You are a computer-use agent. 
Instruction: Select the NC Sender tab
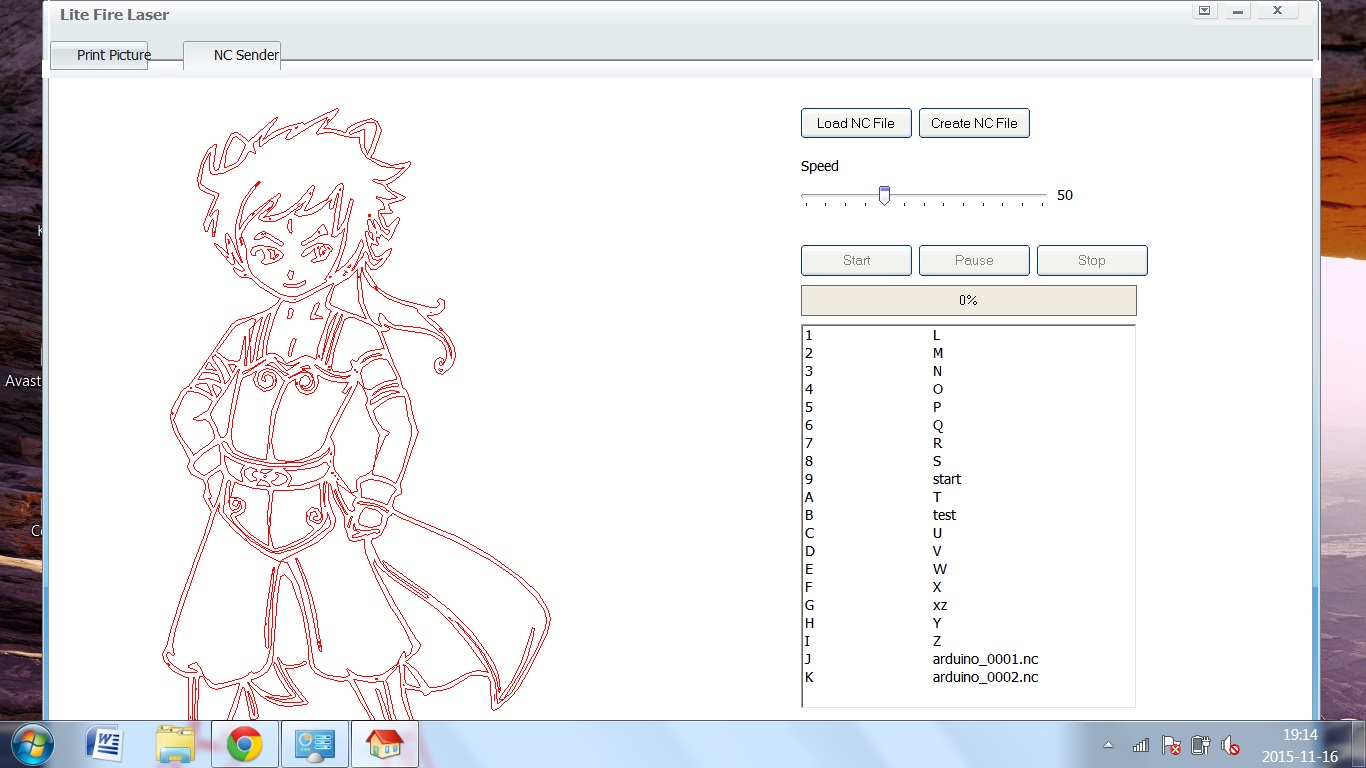tap(232, 55)
